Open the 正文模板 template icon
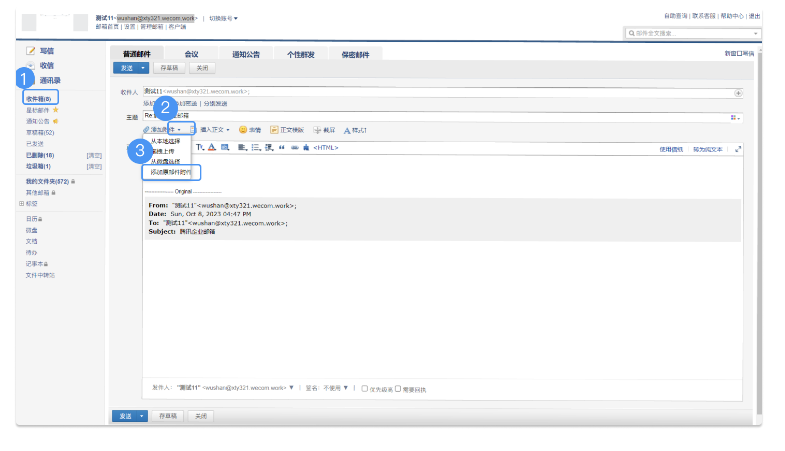785x451 pixels. 274,130
